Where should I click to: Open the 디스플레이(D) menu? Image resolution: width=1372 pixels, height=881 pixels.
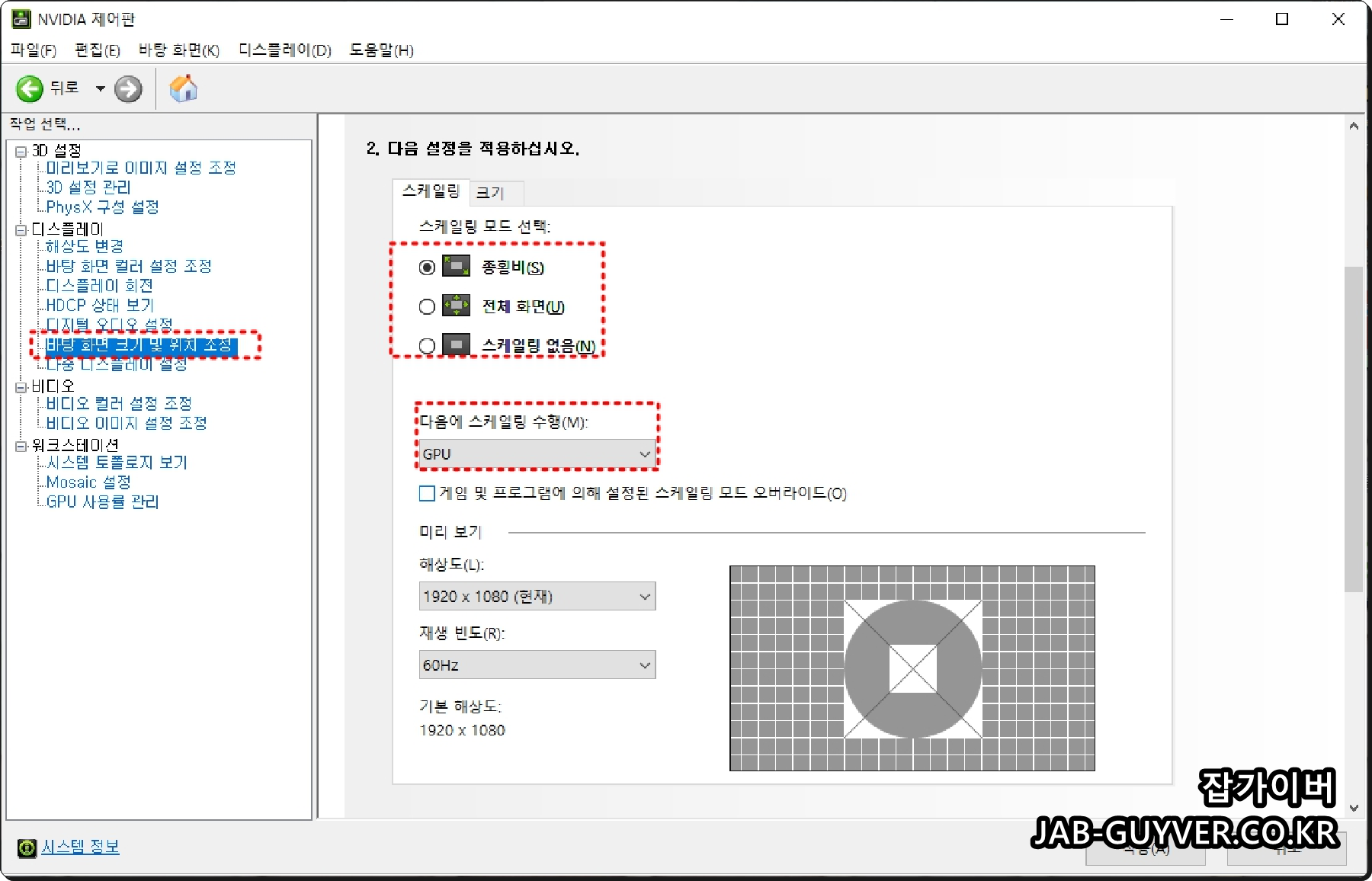pos(285,50)
